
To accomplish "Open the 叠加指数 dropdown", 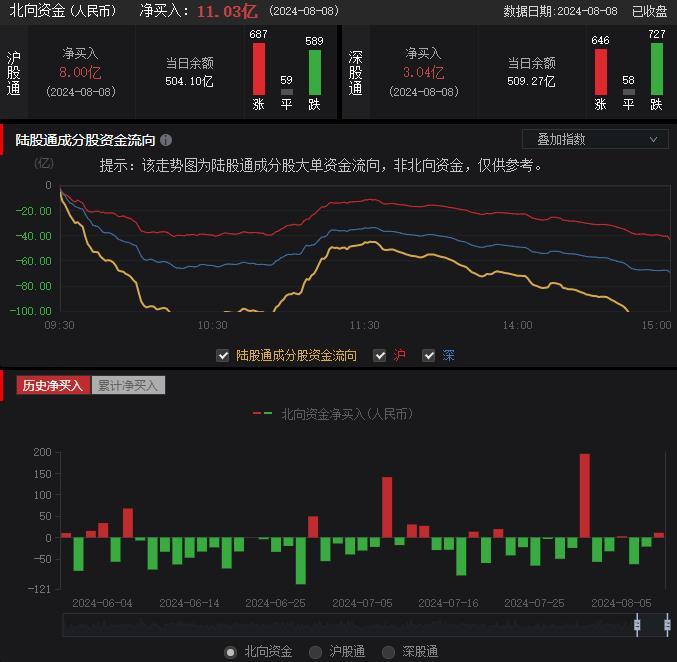I will (595, 139).
